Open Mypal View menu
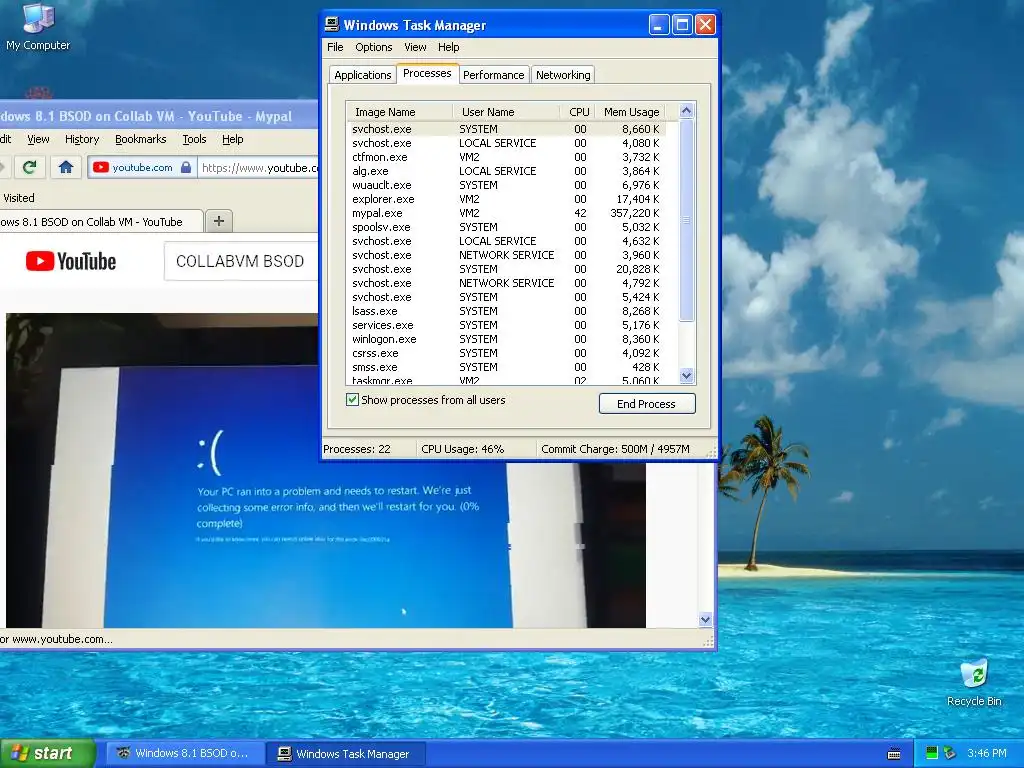The height and width of the screenshot is (768, 1024). pyautogui.click(x=38, y=139)
